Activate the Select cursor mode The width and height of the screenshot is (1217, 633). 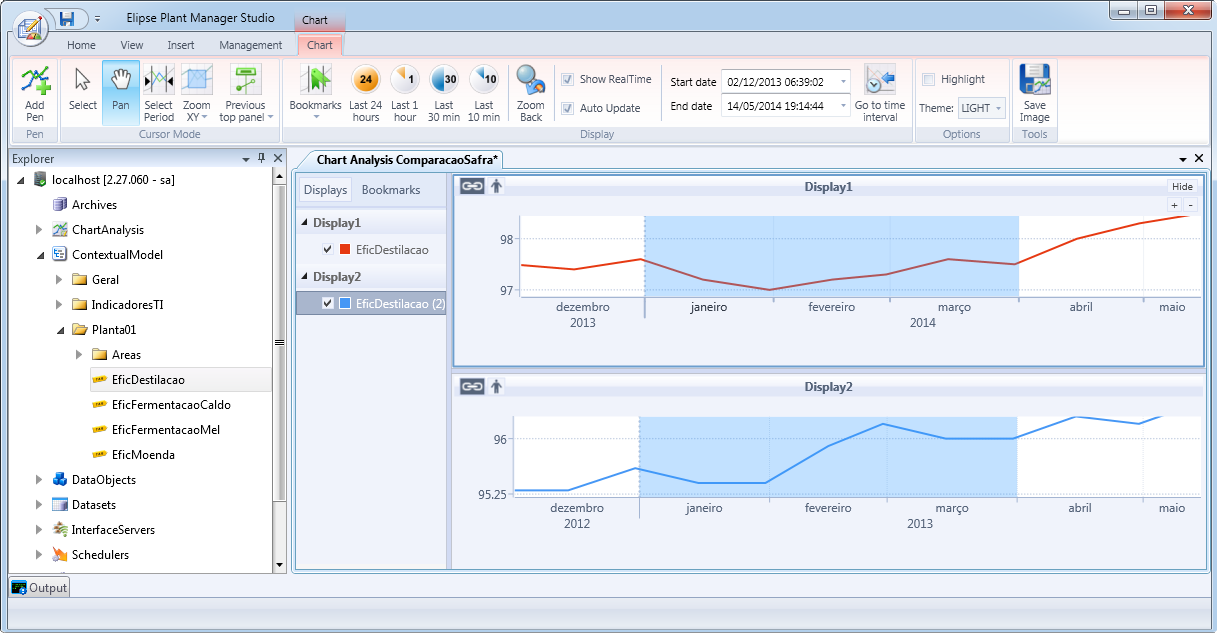[83, 92]
